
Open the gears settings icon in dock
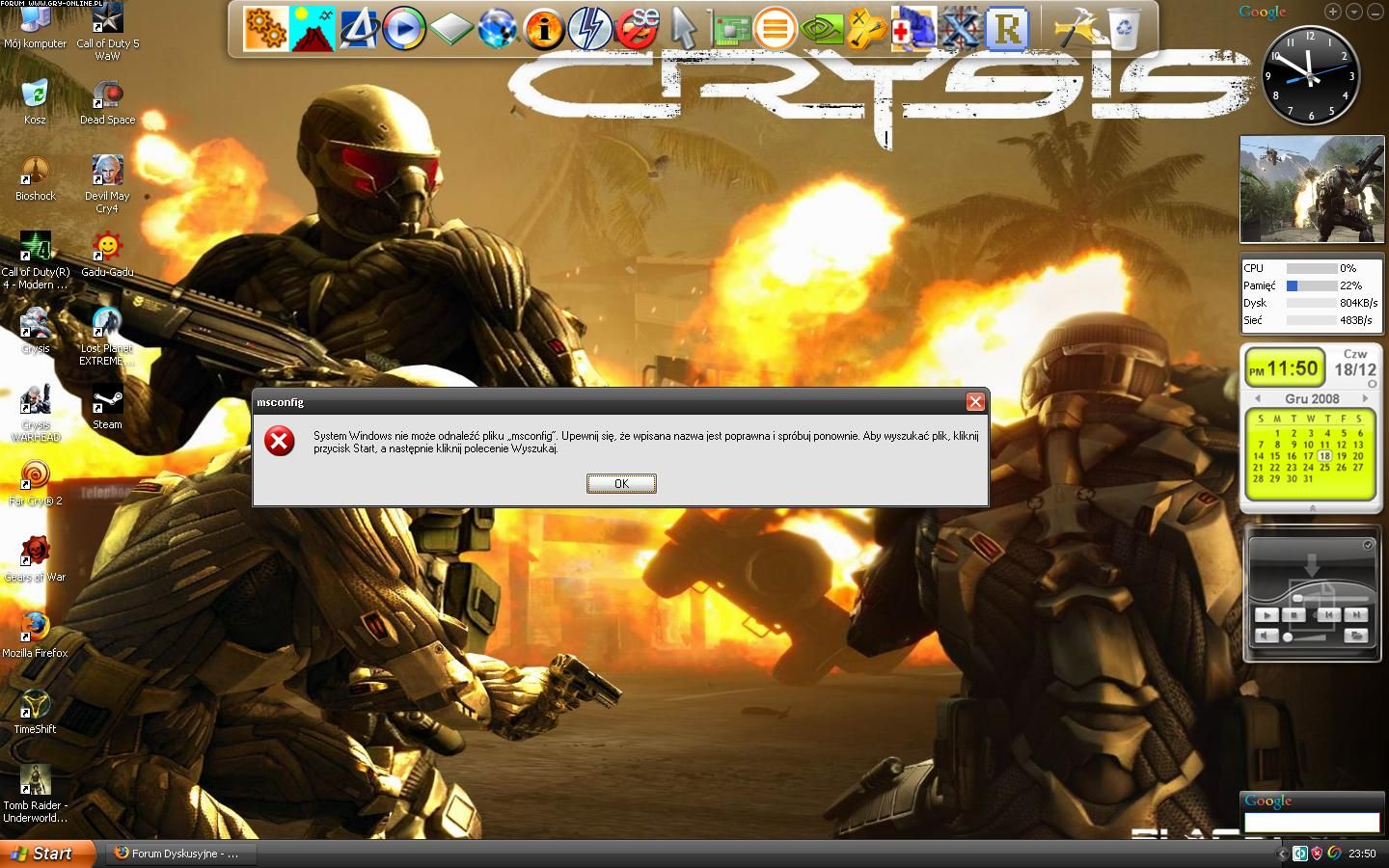click(264, 28)
